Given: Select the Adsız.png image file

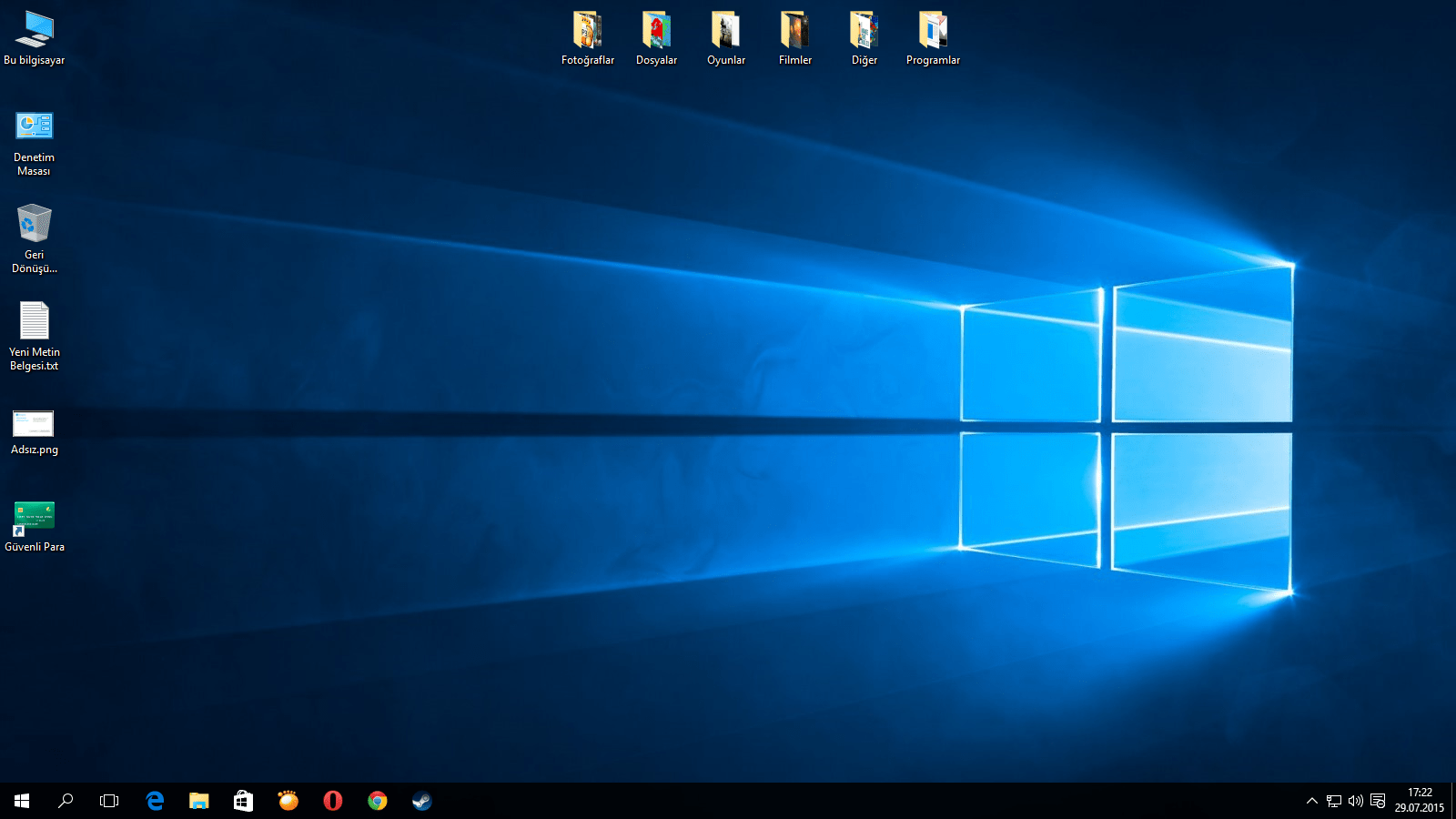Looking at the screenshot, I should click(x=35, y=432).
